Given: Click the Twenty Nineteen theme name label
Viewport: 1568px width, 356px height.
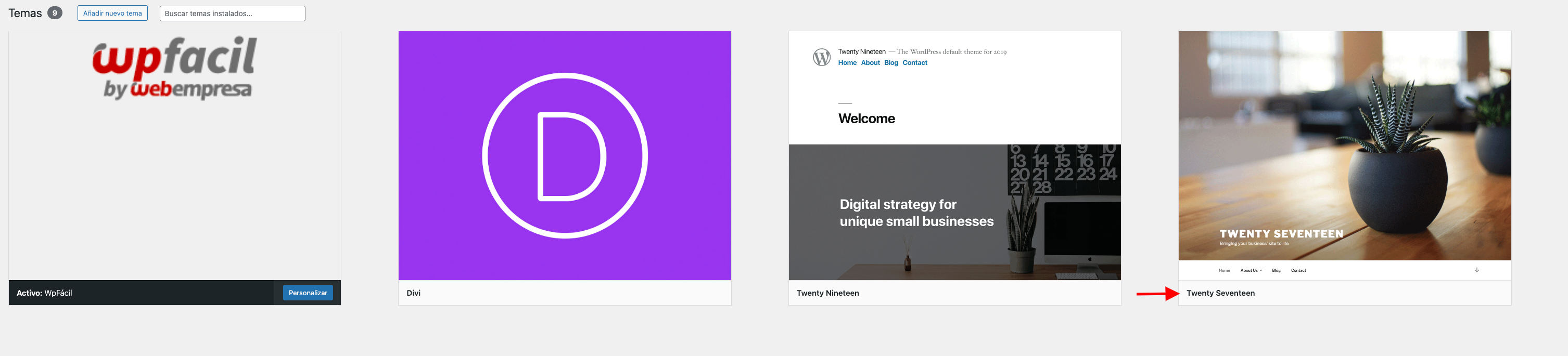Looking at the screenshot, I should (828, 293).
